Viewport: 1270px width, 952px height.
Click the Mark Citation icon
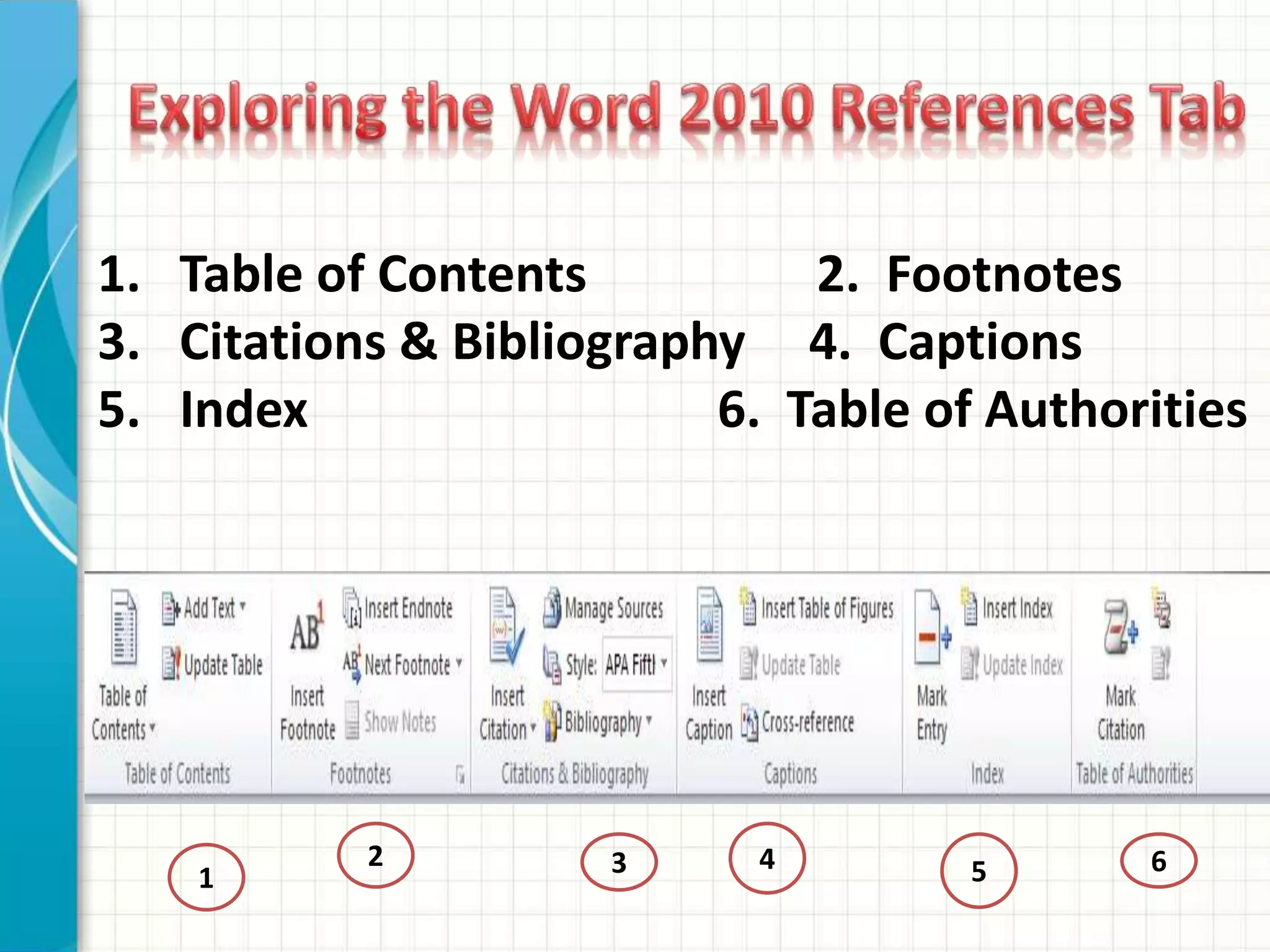click(1120, 628)
